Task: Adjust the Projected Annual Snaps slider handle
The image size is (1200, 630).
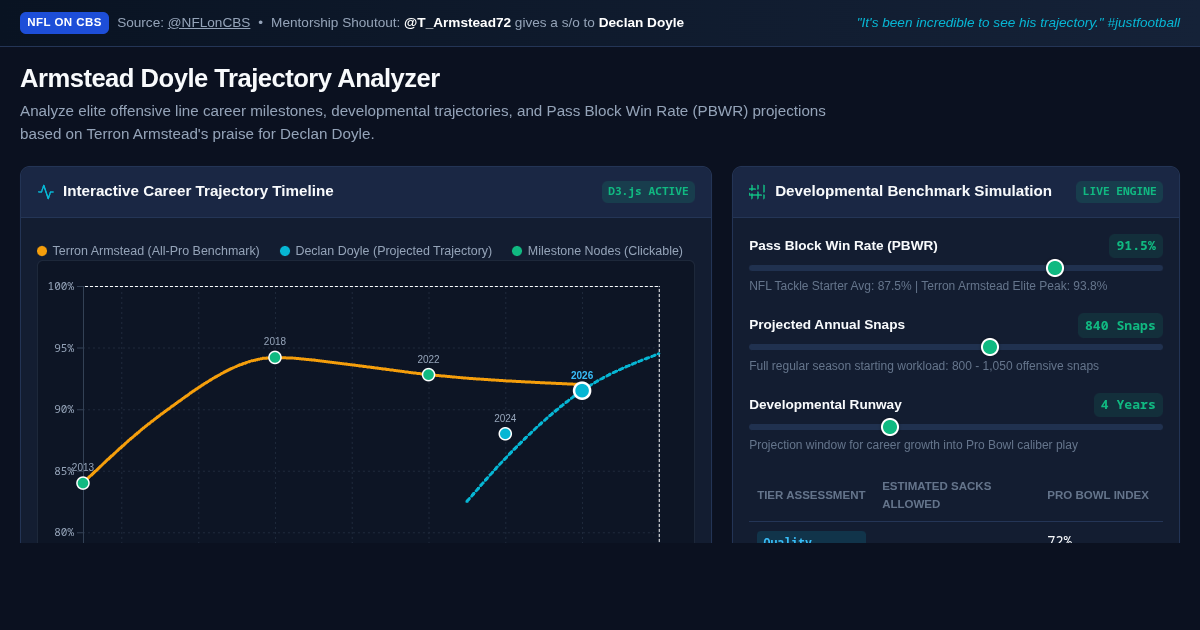Action: (x=990, y=347)
